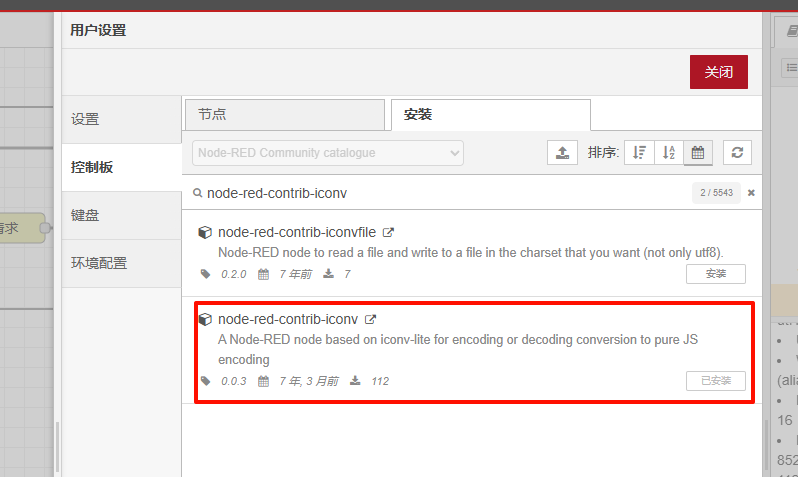Install node-red-contrib-iconvfile with 安装 button

pos(715,274)
